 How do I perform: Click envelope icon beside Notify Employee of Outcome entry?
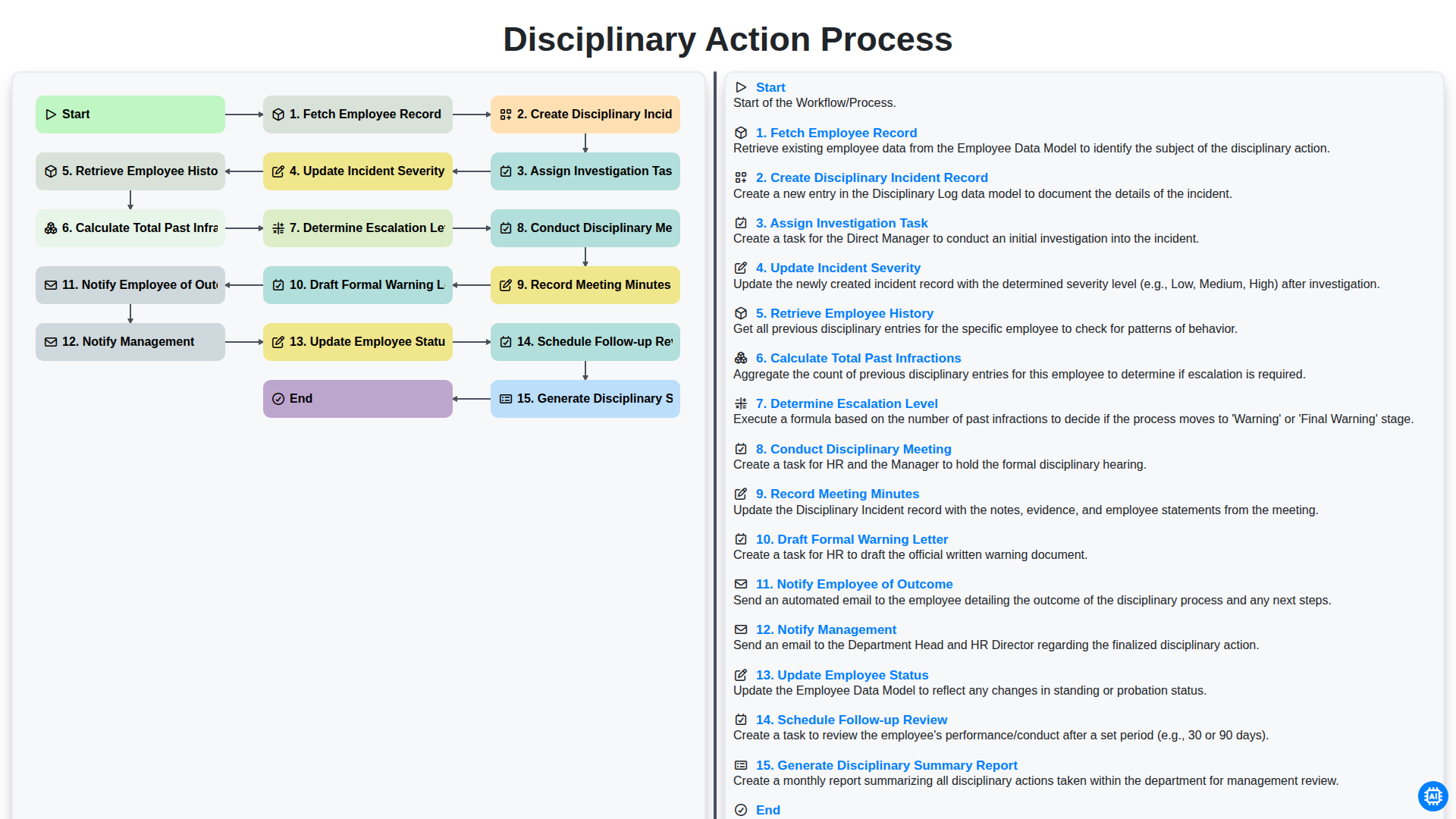[x=741, y=584]
